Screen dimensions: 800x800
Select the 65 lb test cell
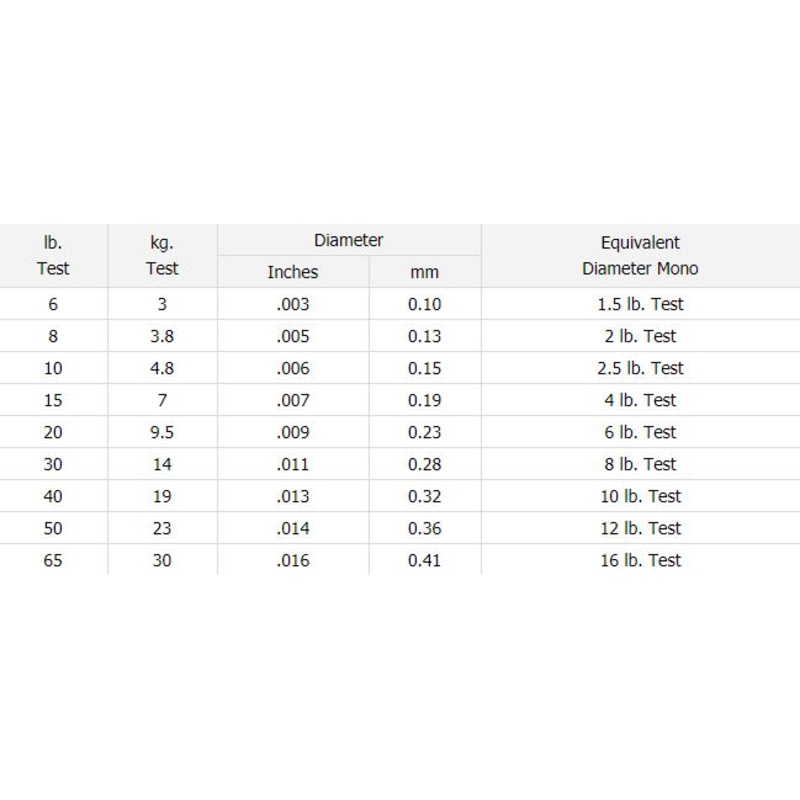point(53,560)
